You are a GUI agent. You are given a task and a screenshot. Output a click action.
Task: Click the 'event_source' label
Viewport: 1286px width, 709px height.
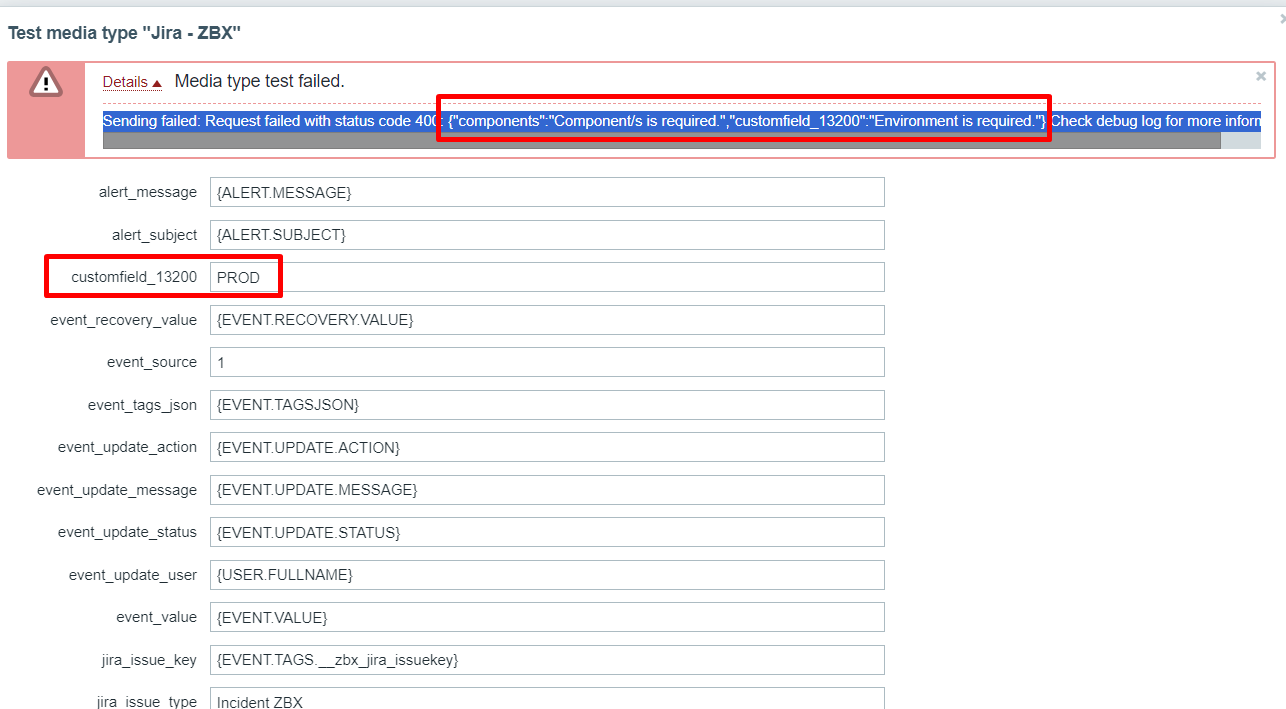tap(152, 362)
